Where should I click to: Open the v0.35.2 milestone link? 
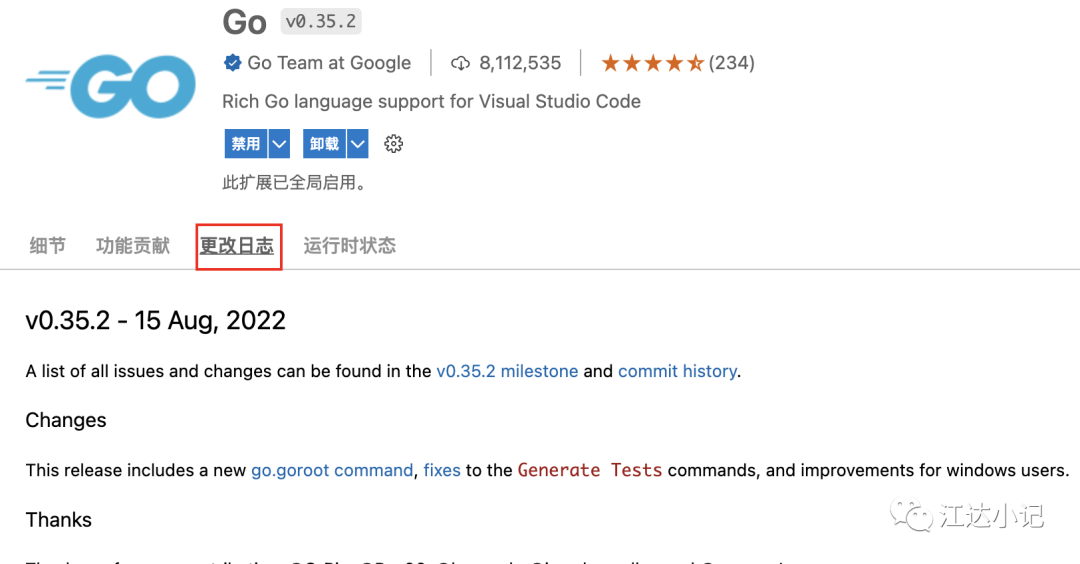click(507, 371)
